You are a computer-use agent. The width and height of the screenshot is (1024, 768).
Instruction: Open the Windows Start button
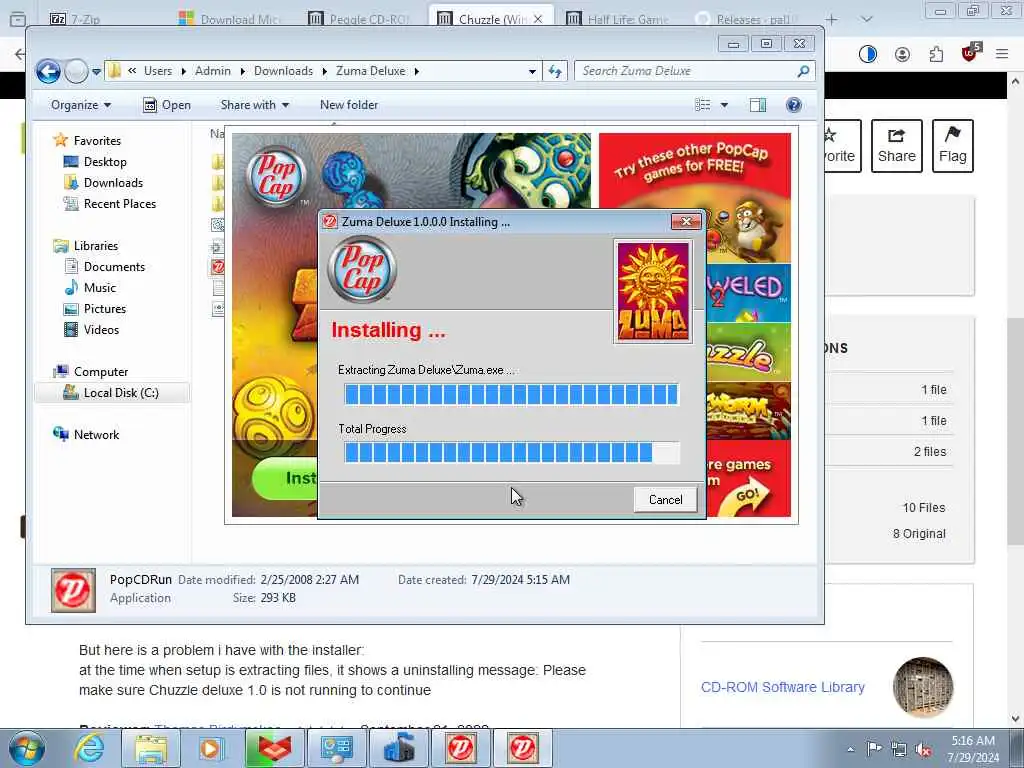coord(26,748)
